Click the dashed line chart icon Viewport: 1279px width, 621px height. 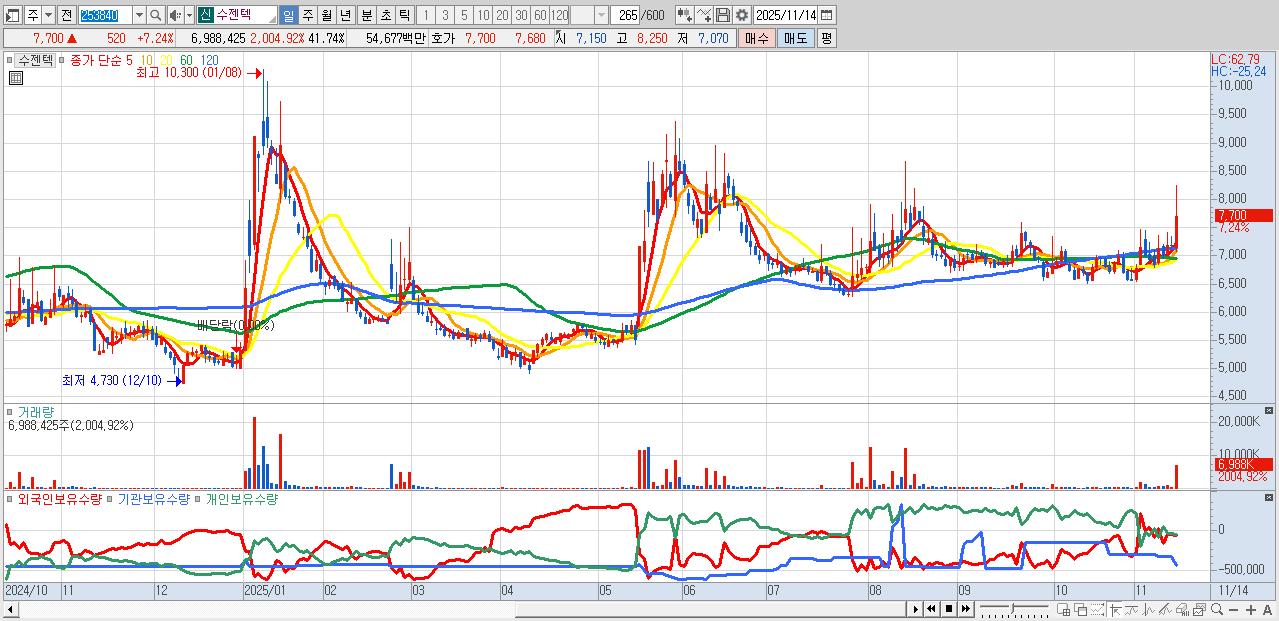pyautogui.click(x=1098, y=609)
